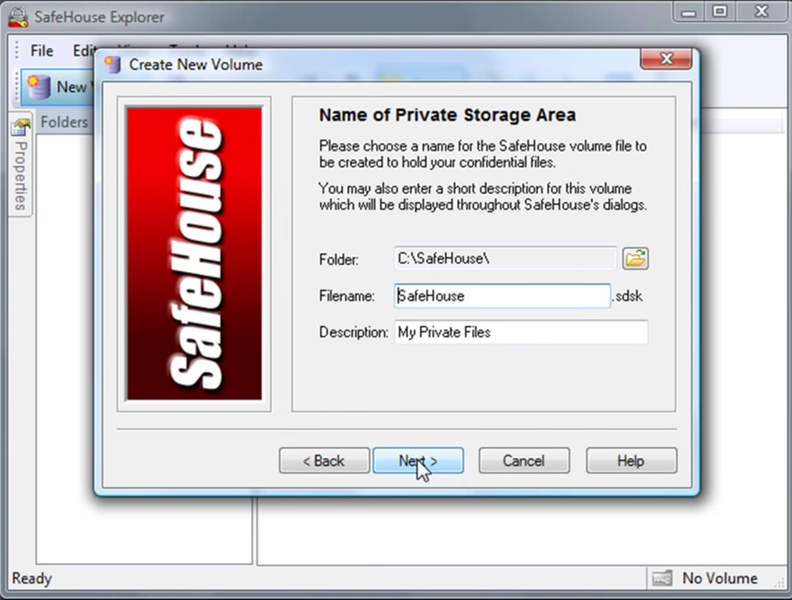Click the SafeHouse red logo banner
Viewport: 792px width, 600px height.
194,254
